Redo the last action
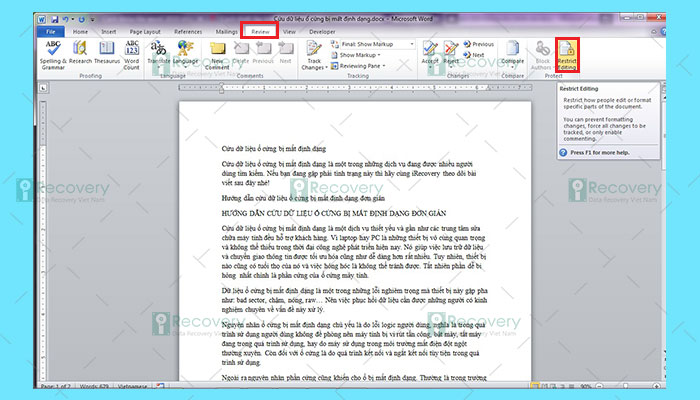 click(81, 20)
